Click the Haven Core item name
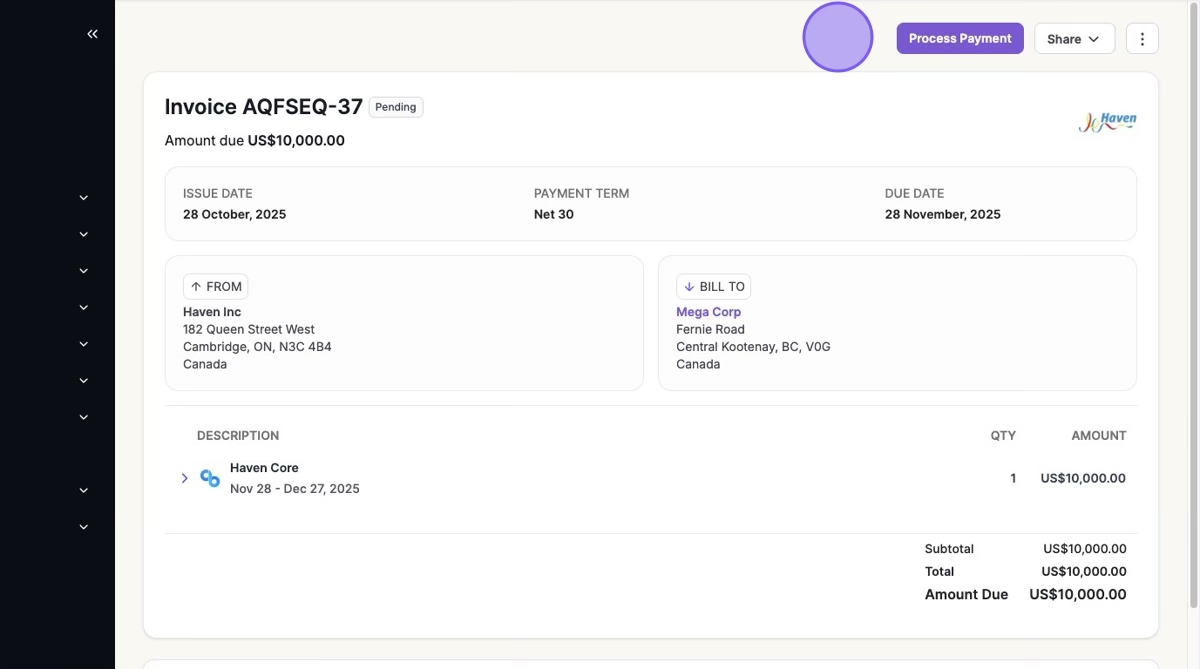This screenshot has width=1200, height=669. pyautogui.click(x=264, y=468)
